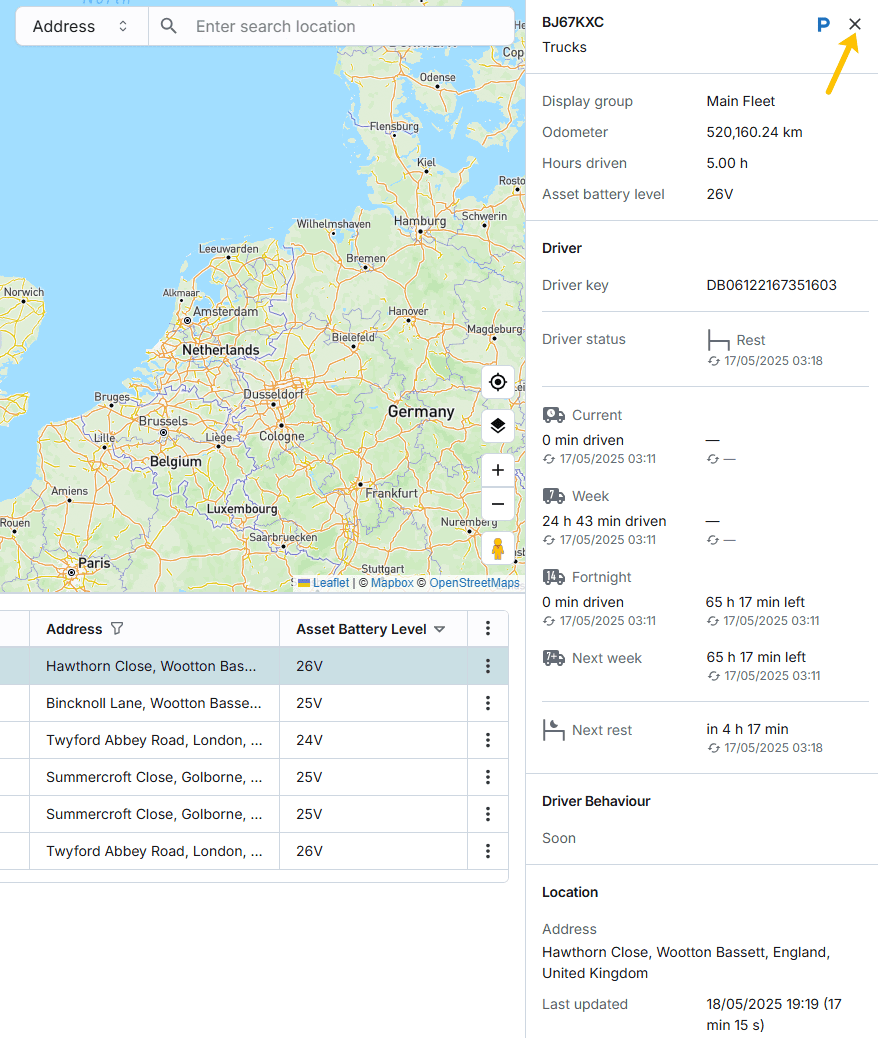Close the BJ67KXC details panel

pos(855,25)
